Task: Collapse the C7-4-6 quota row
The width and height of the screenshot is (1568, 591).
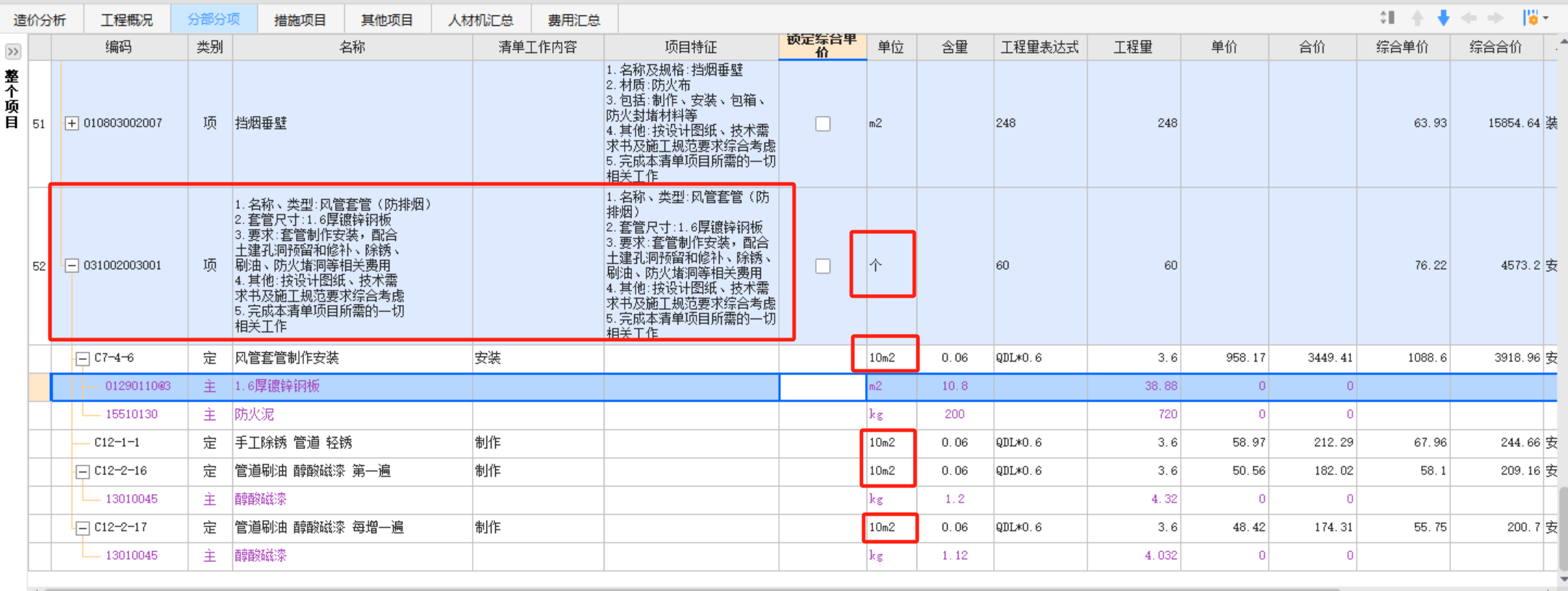Action: coord(83,359)
